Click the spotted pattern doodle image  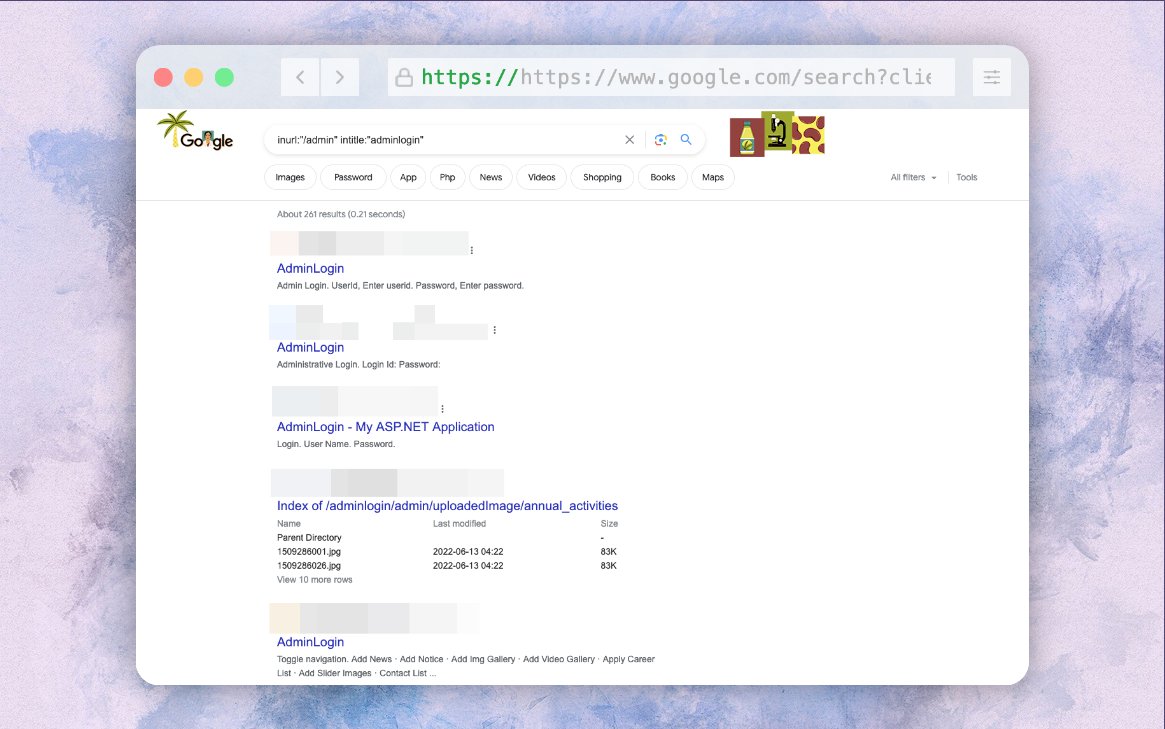tap(808, 135)
